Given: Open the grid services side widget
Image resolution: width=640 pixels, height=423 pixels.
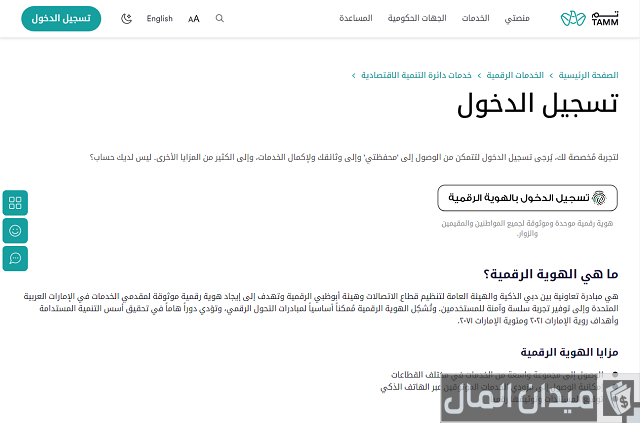Looking at the screenshot, I should coord(15,203).
